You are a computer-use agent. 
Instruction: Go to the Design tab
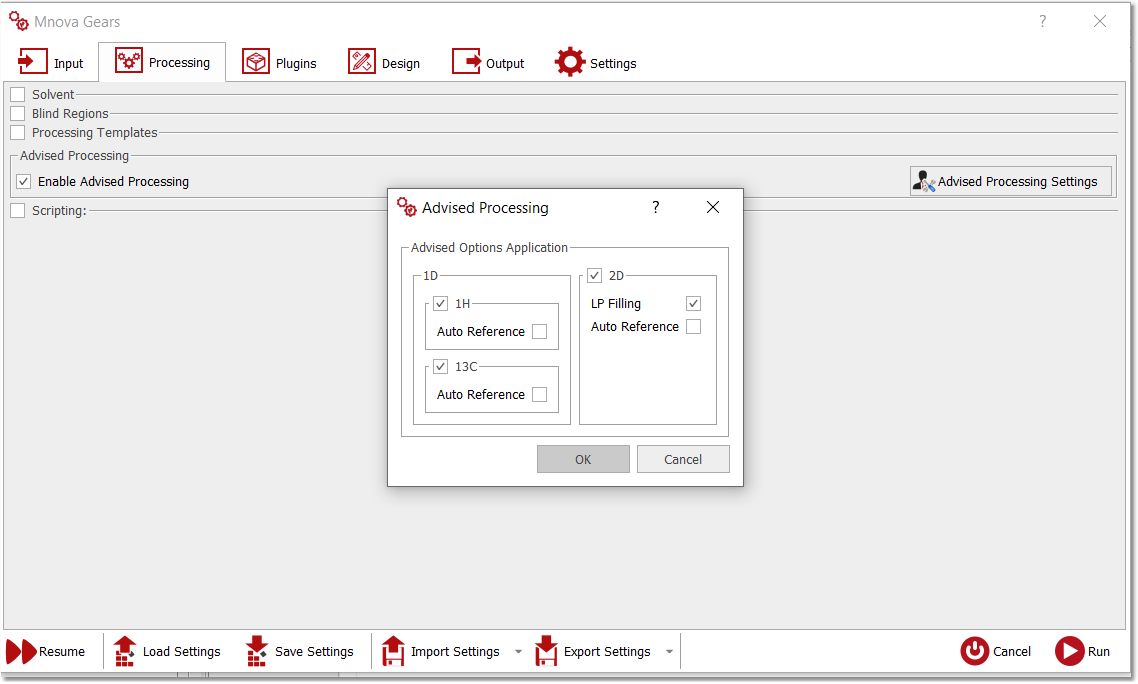coord(384,62)
